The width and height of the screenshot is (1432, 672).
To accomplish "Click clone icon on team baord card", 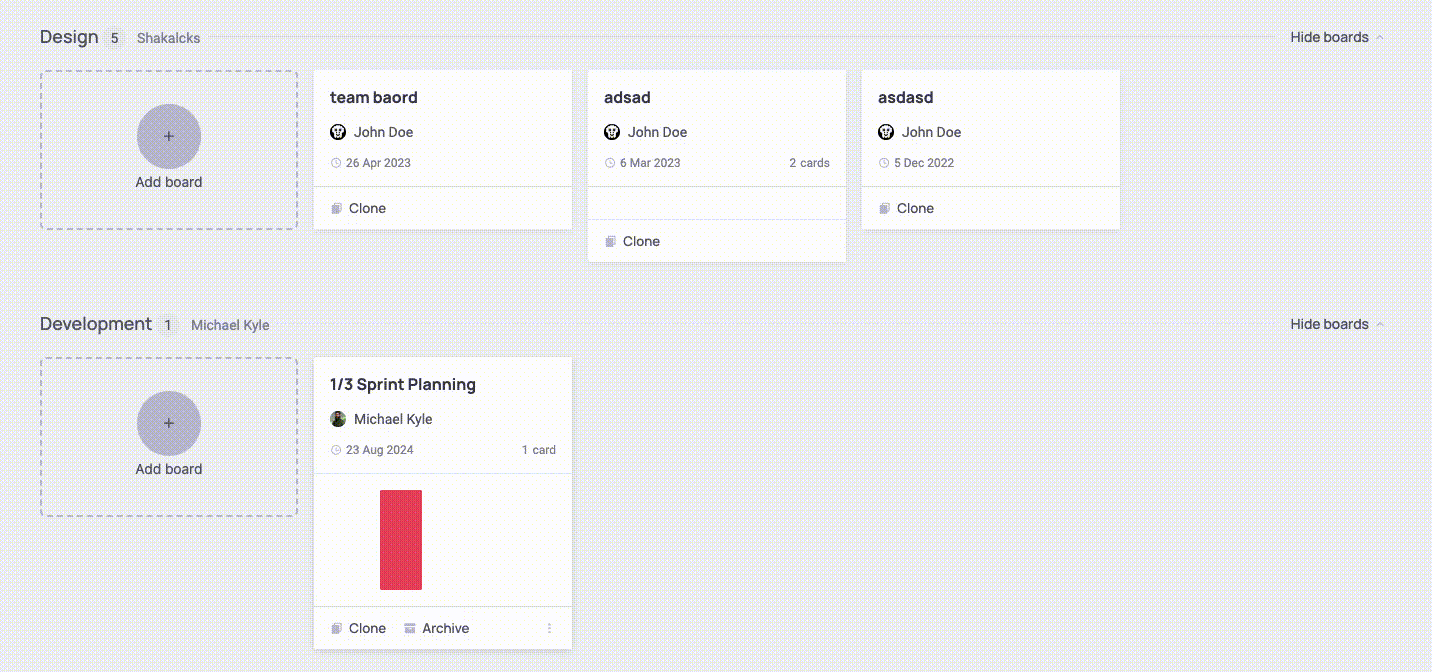I will (x=337, y=209).
